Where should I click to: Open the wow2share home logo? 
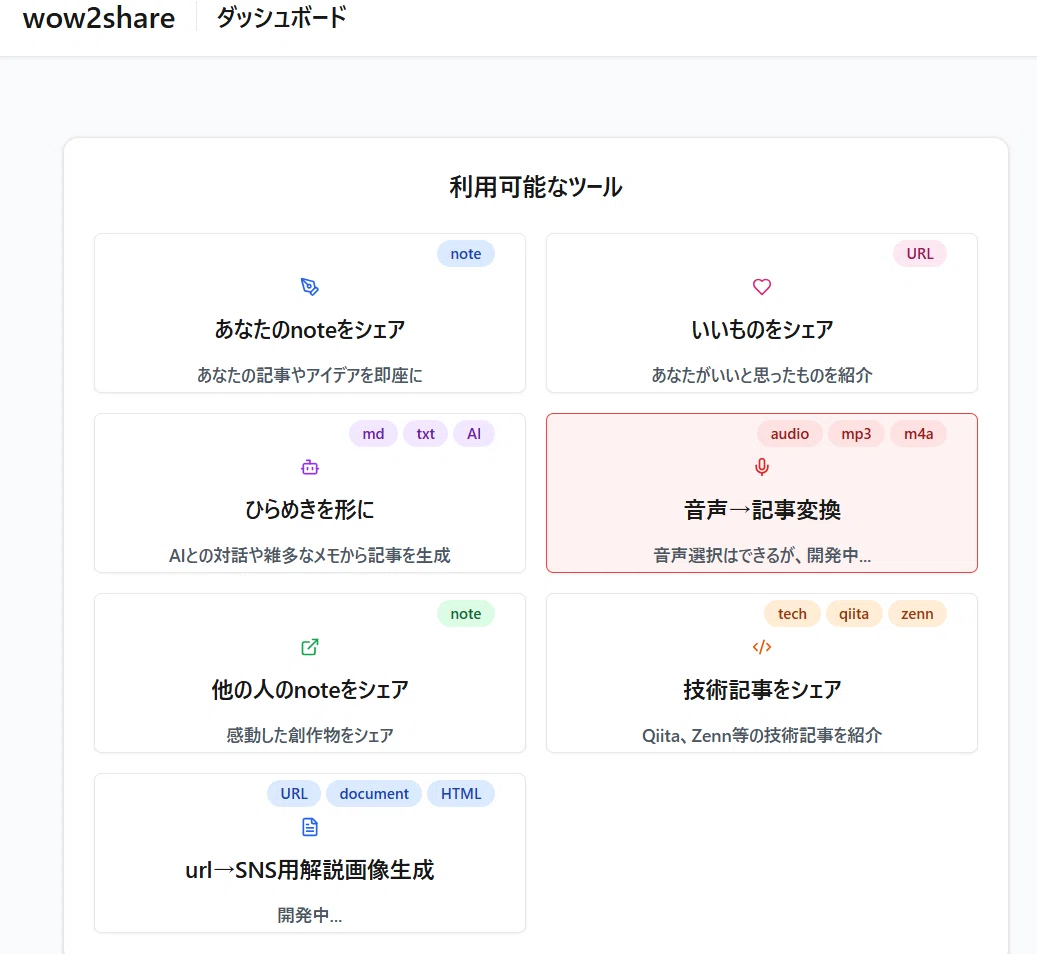[x=99, y=18]
